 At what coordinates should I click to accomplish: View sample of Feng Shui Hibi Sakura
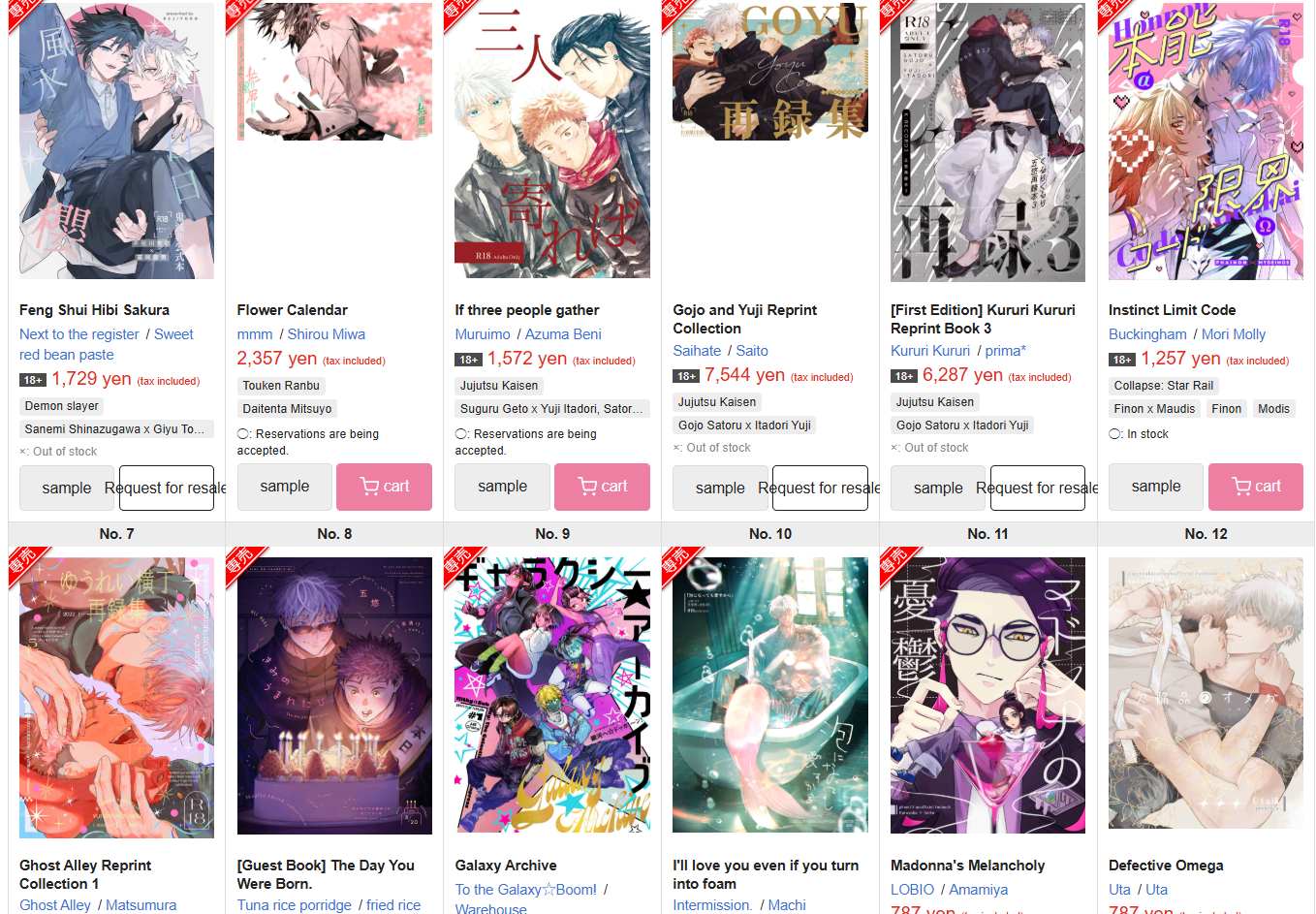coord(67,489)
